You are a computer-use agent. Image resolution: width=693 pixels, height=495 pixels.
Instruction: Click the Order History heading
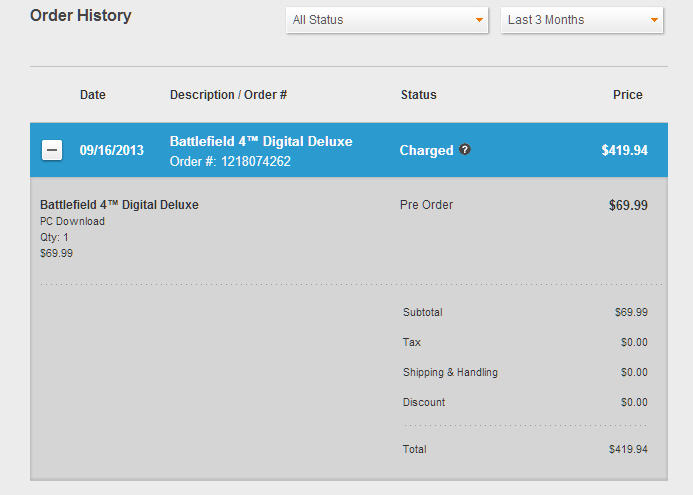point(80,16)
